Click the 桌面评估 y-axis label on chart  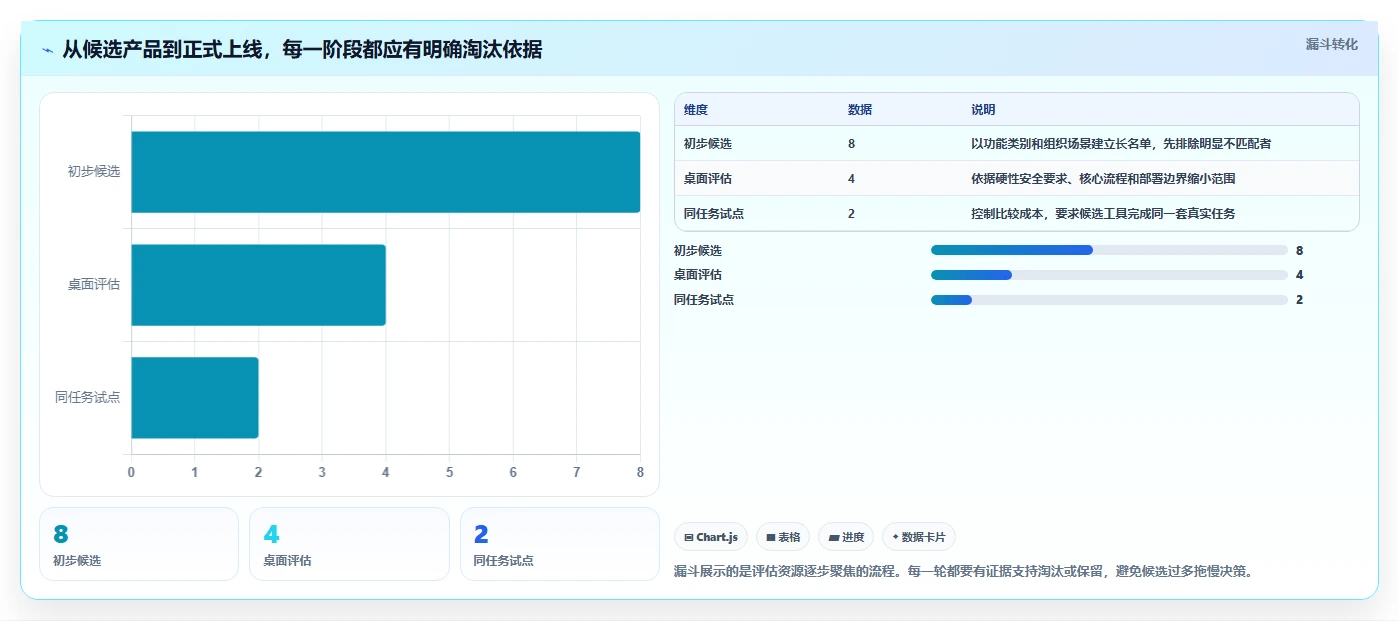(x=94, y=285)
